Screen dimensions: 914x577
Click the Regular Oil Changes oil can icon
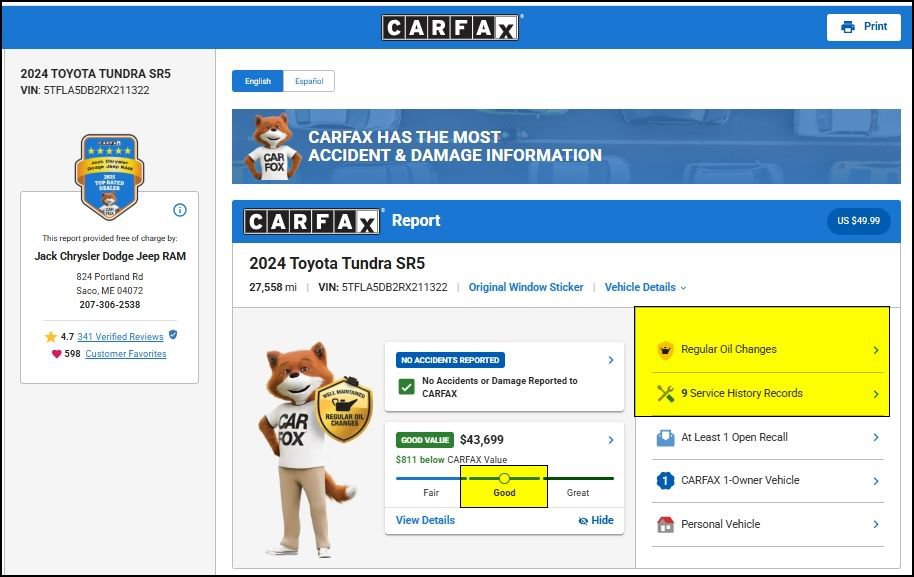(665, 350)
